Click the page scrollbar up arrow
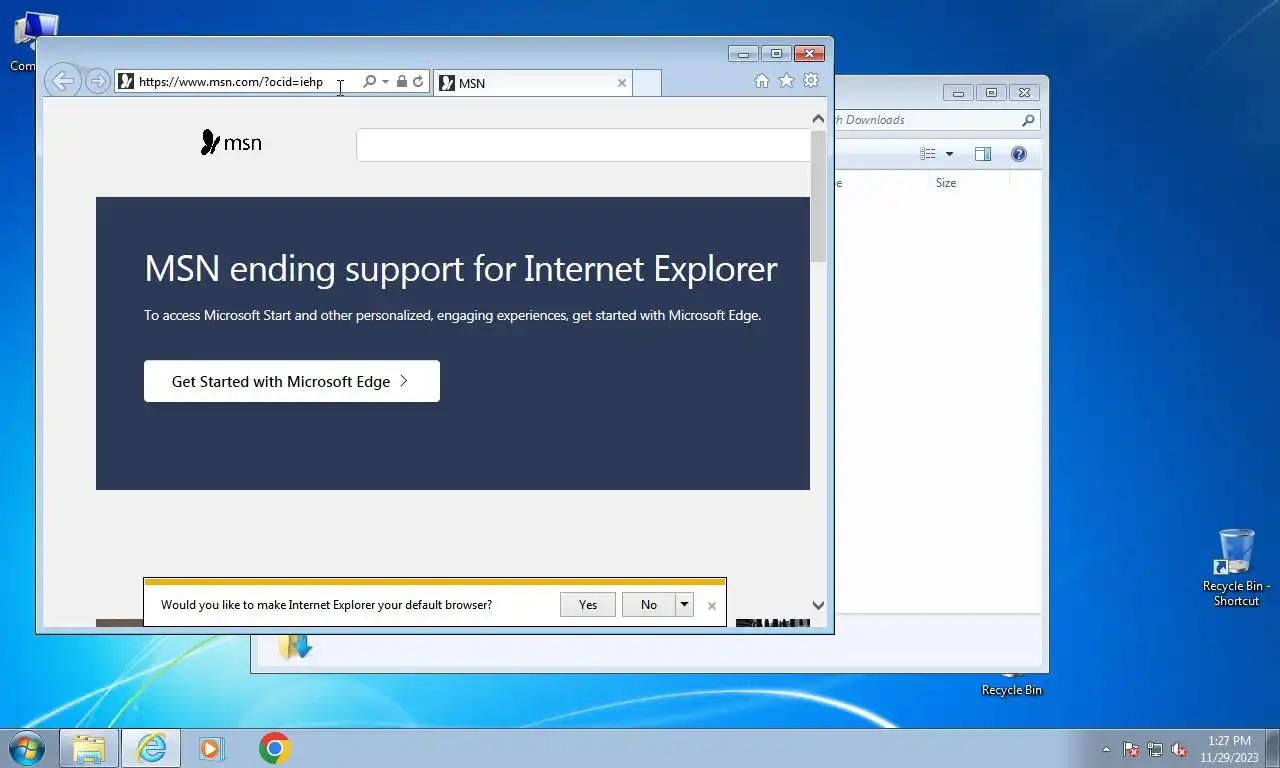Viewport: 1280px width, 768px height. tap(818, 119)
